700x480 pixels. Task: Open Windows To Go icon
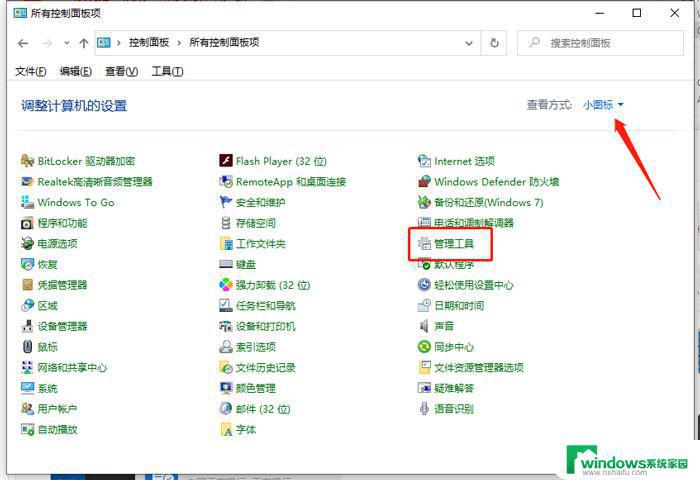coord(27,202)
